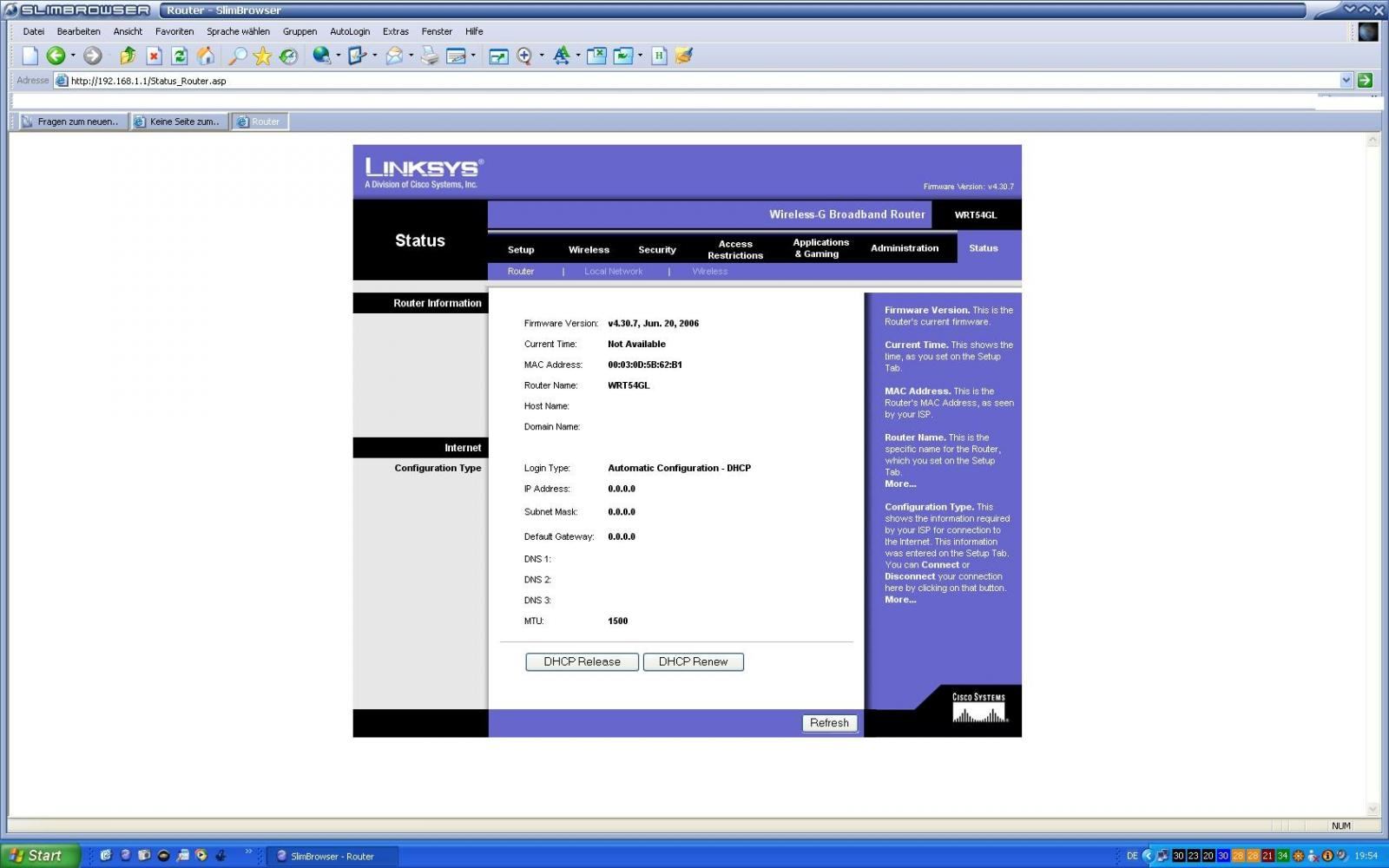1389x868 pixels.
Task: Click the address URL field
Action: [x=703, y=81]
